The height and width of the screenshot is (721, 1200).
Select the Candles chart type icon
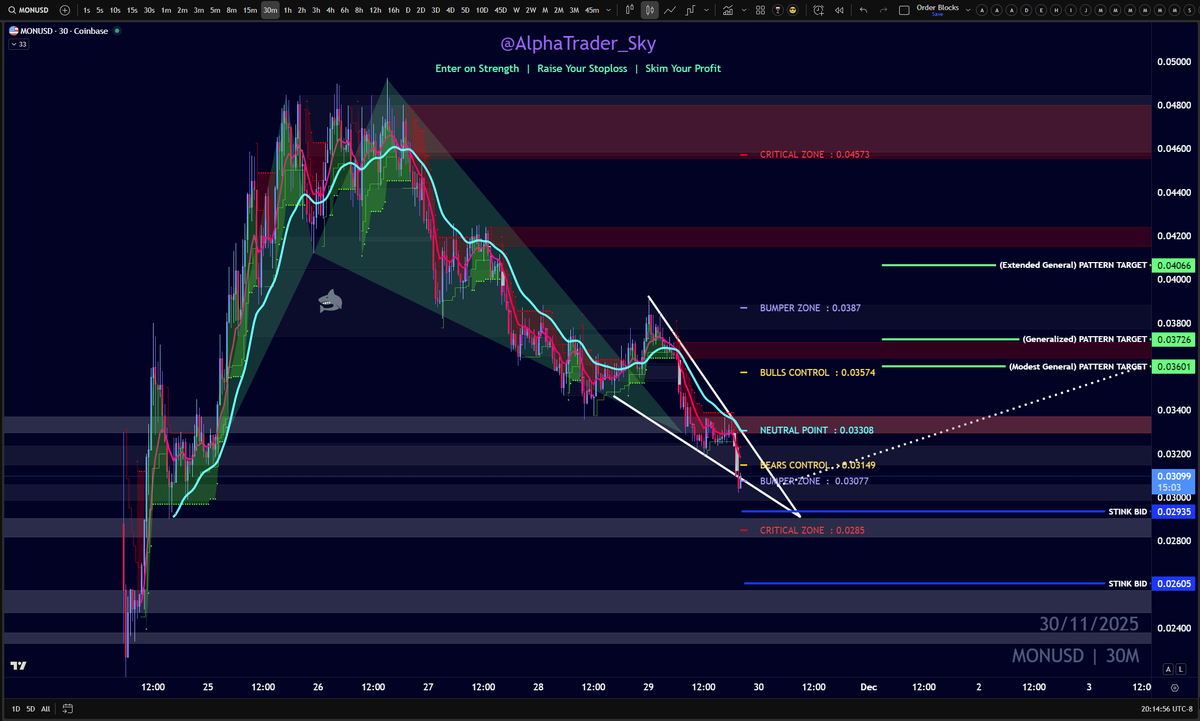click(x=650, y=10)
